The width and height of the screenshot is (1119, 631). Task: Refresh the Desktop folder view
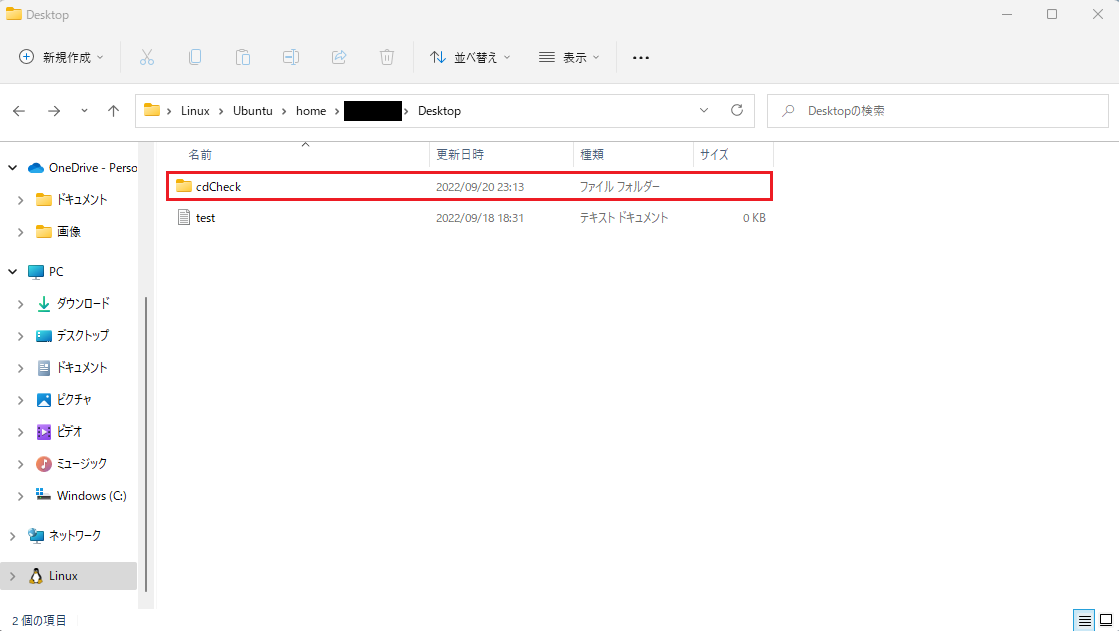click(x=737, y=110)
